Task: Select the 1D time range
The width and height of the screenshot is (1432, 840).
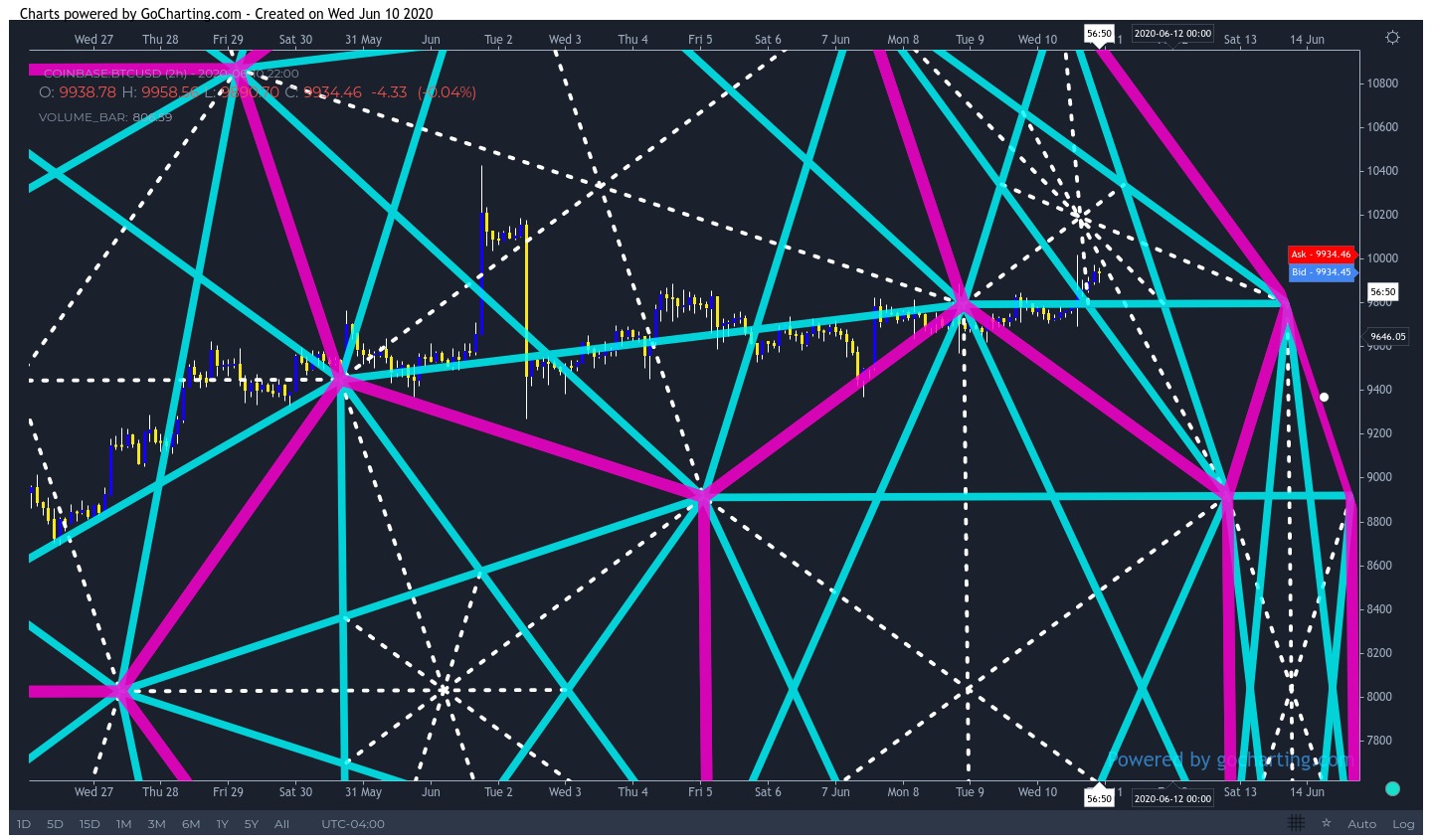Action: coord(24,824)
